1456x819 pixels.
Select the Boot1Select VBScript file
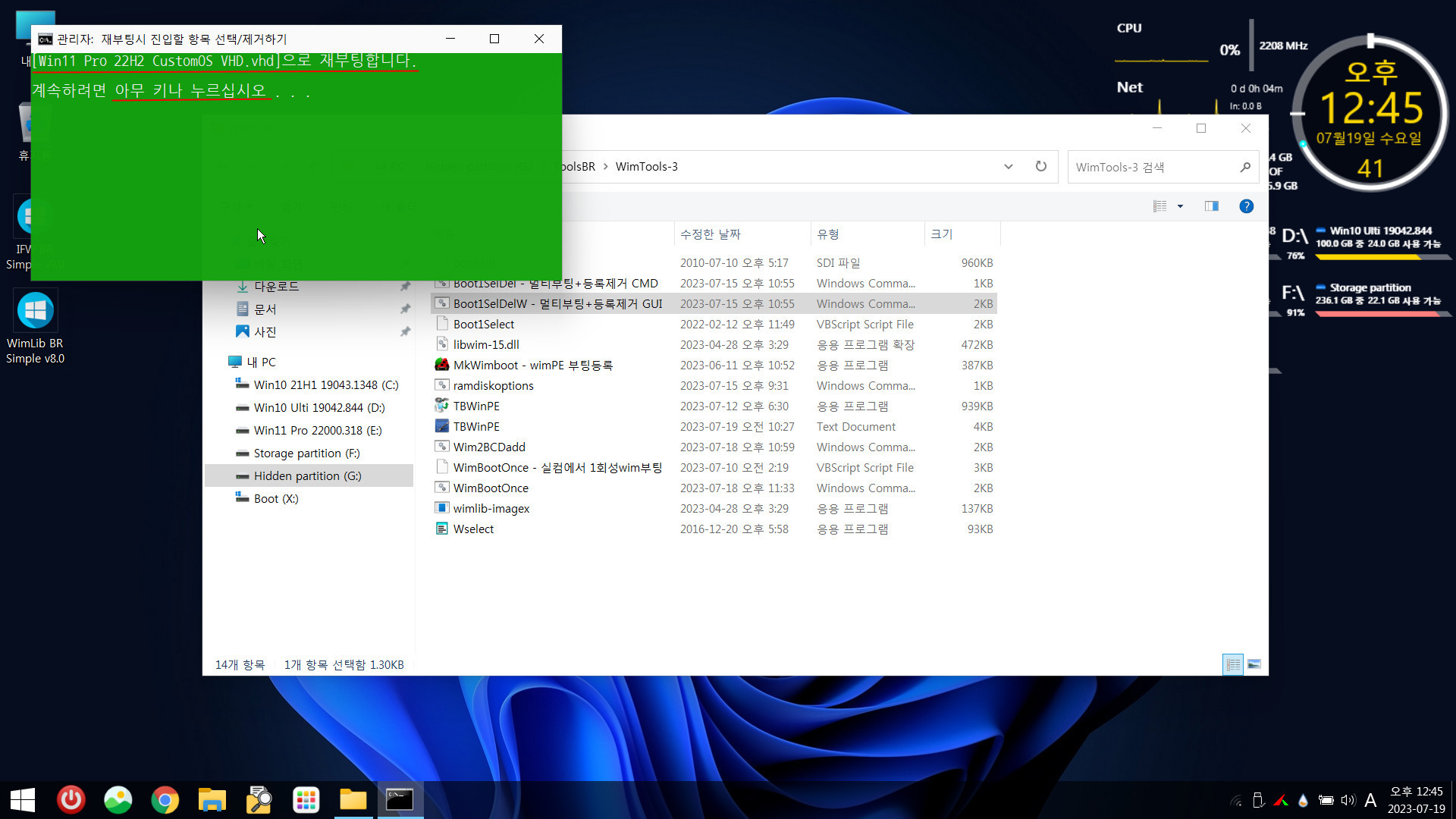pos(714,324)
